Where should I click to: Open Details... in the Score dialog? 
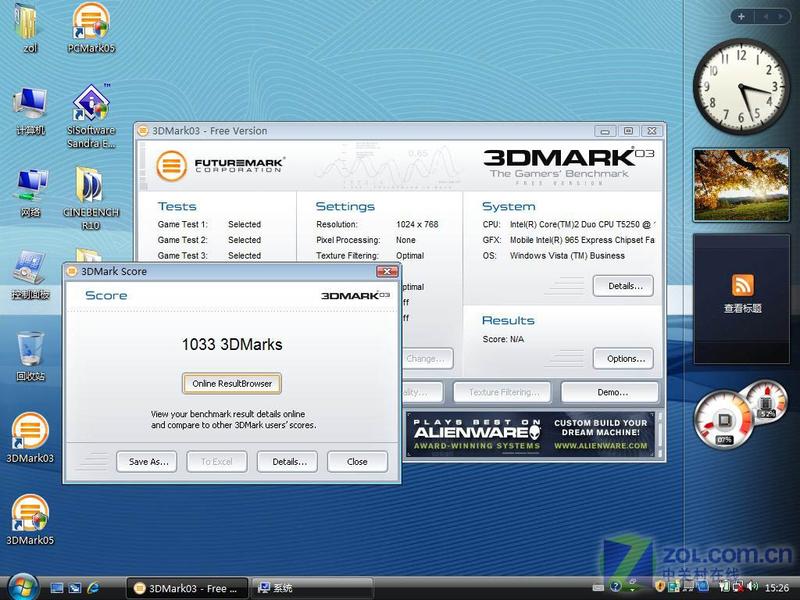[287, 462]
